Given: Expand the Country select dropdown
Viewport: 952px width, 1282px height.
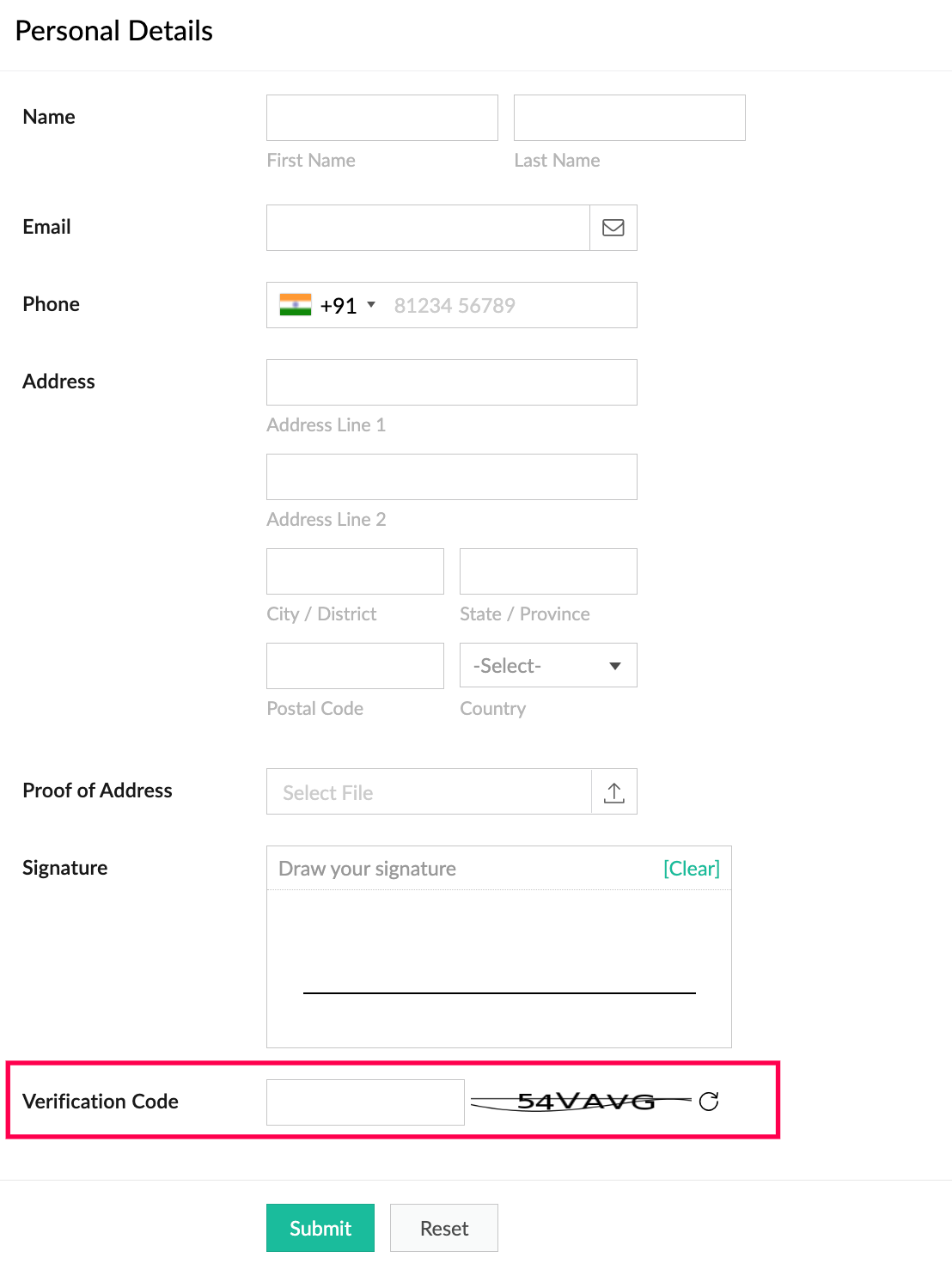Looking at the screenshot, I should tap(548, 666).
